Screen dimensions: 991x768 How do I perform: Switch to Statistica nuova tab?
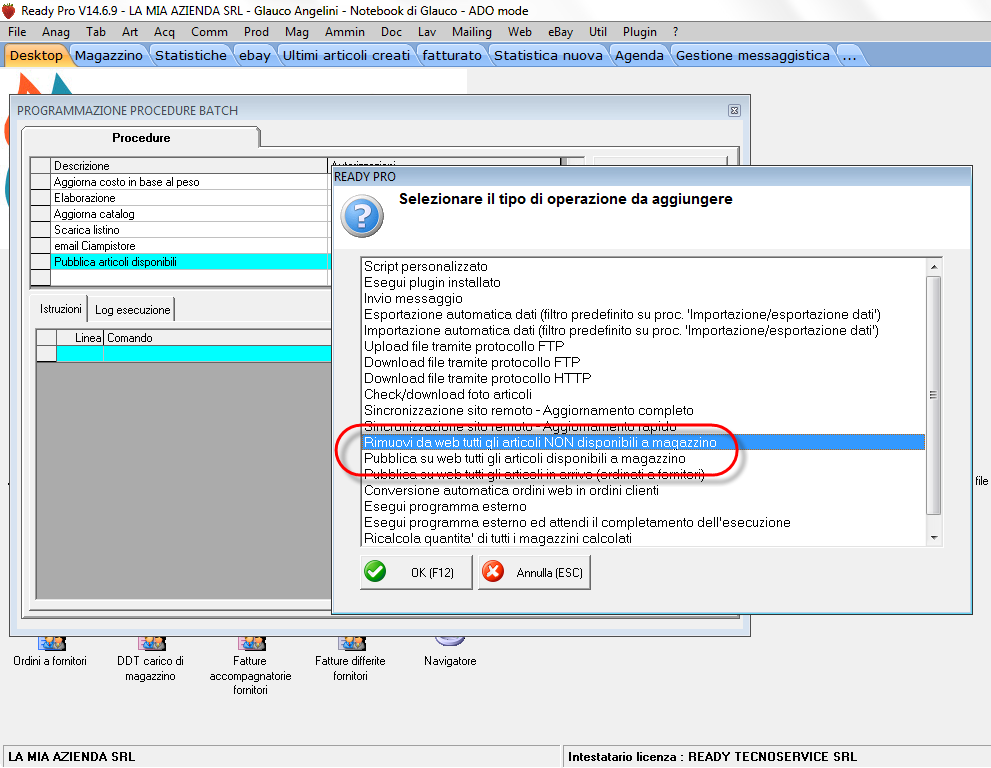[548, 56]
